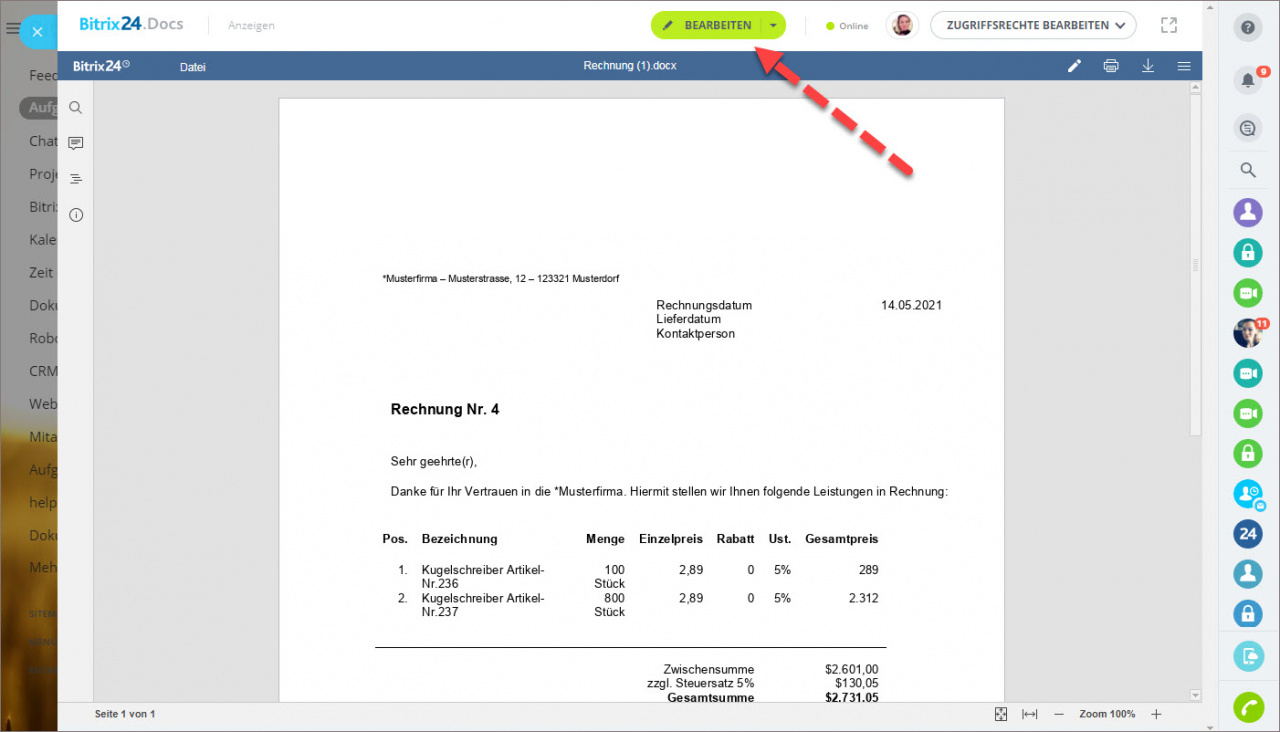
Task: Click the Kontaktperson label
Action: [695, 333]
